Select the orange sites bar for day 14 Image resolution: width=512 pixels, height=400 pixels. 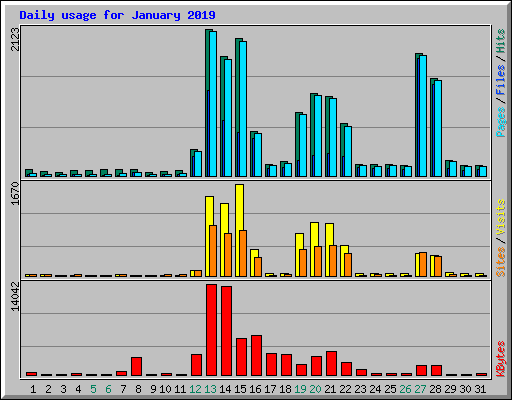[228, 255]
